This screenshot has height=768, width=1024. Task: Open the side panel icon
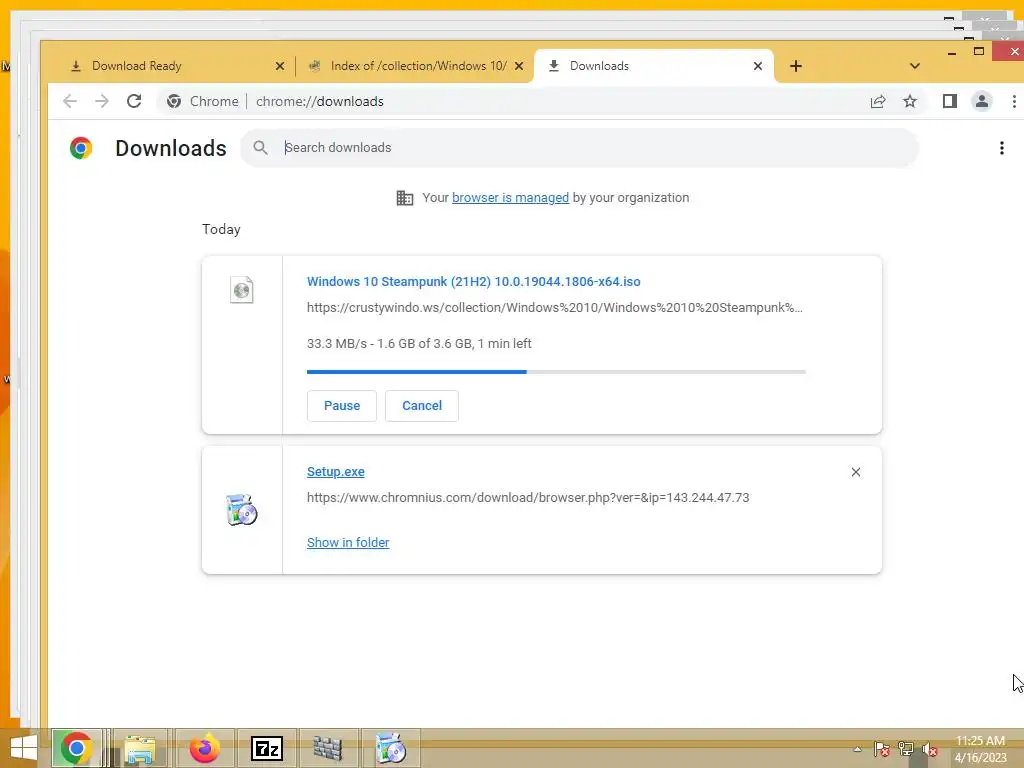tap(950, 101)
